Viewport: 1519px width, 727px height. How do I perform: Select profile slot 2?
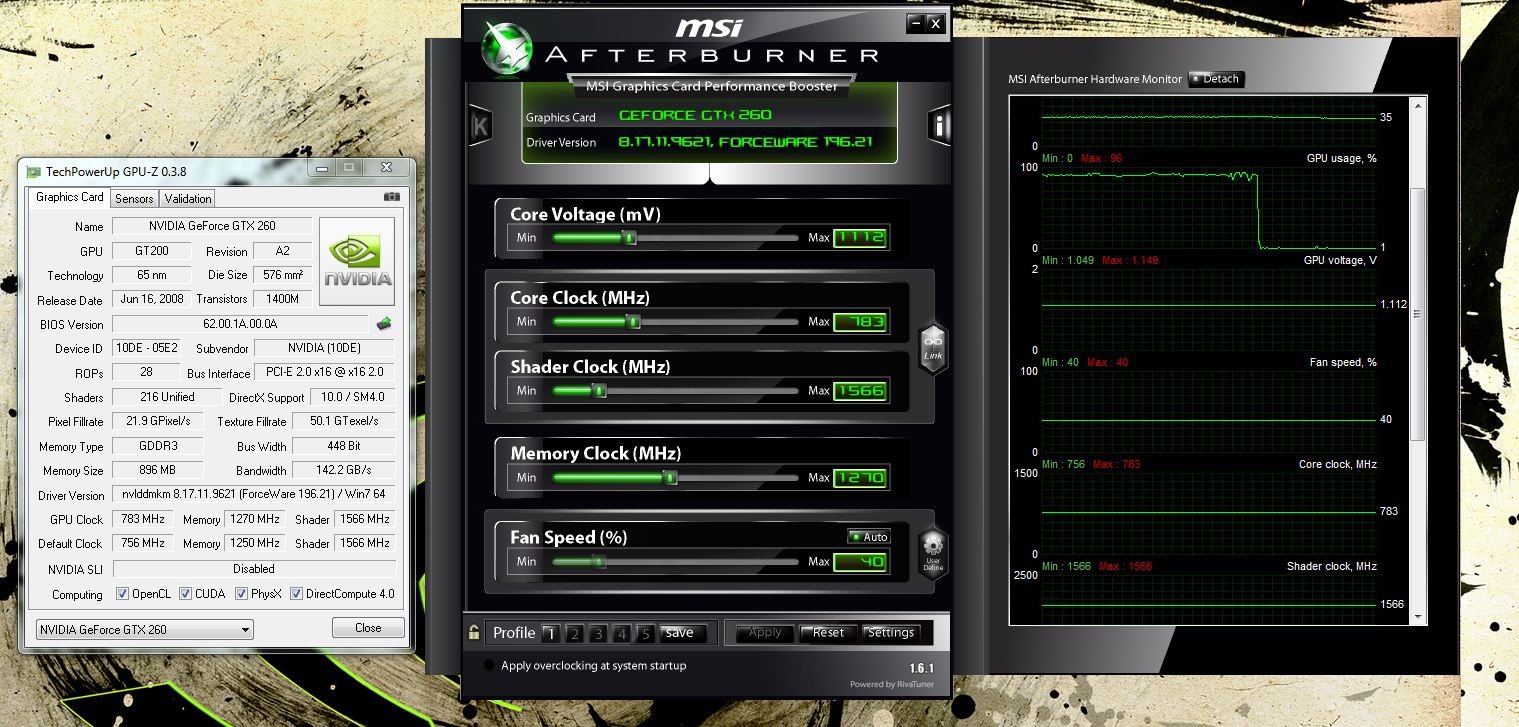coord(574,633)
